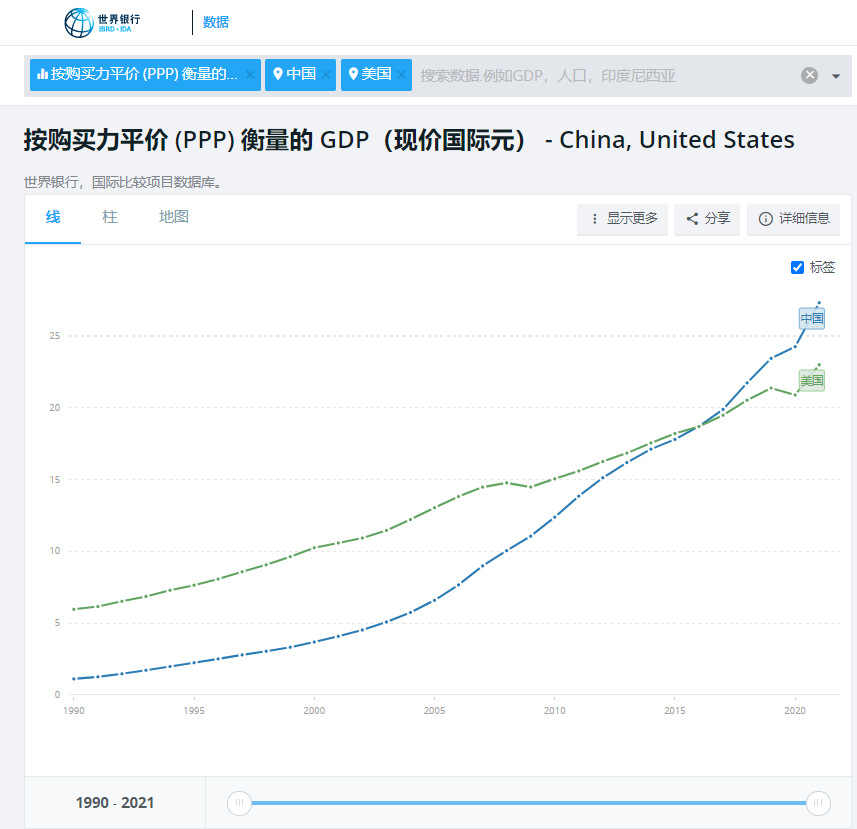
Task: Remove the 美国 country tag
Action: pos(401,75)
